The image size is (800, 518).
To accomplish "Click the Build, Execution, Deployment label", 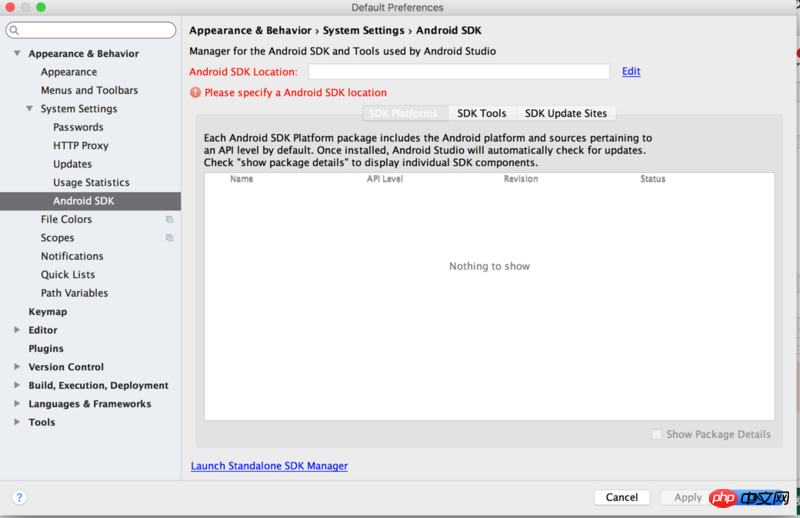I will pyautogui.click(x=98, y=385).
